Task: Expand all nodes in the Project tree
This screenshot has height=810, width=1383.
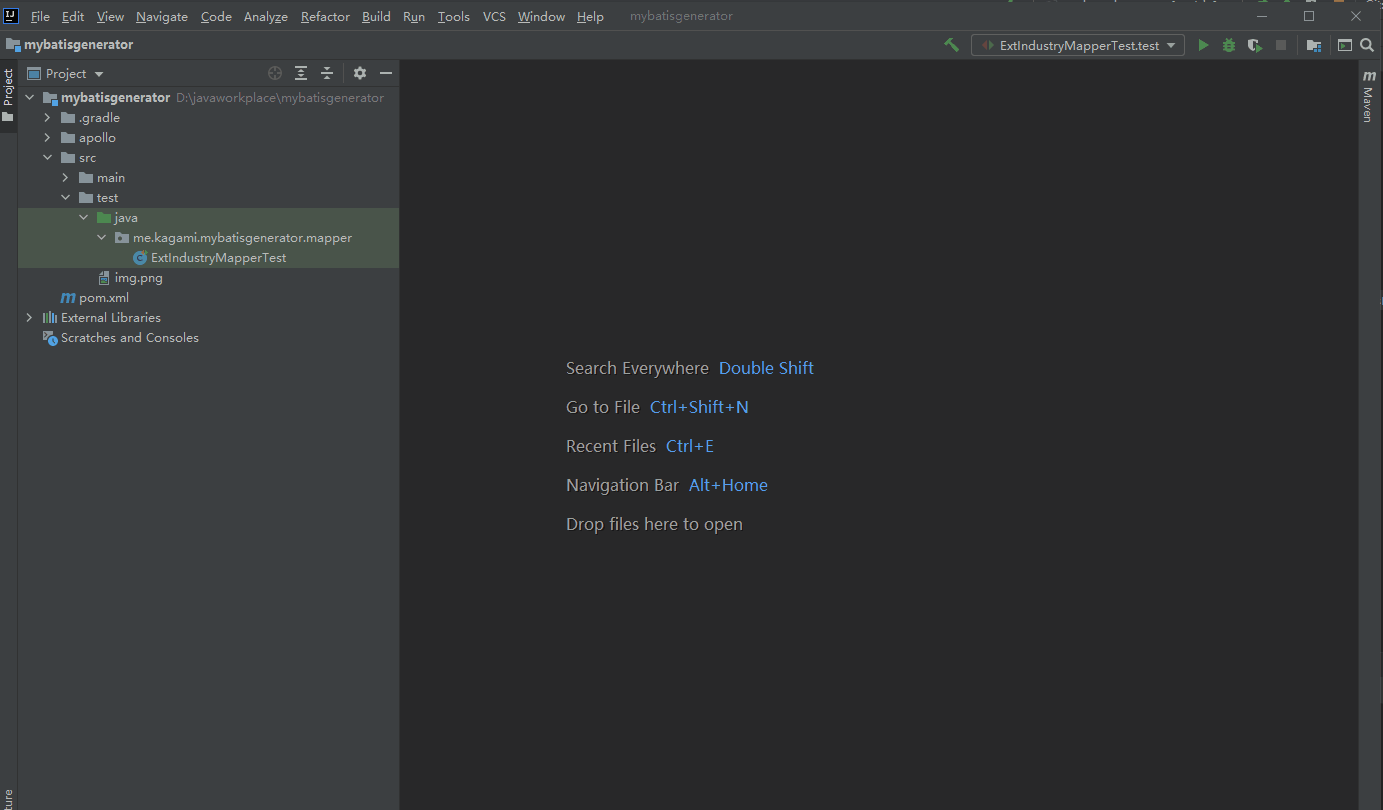Action: coord(301,73)
